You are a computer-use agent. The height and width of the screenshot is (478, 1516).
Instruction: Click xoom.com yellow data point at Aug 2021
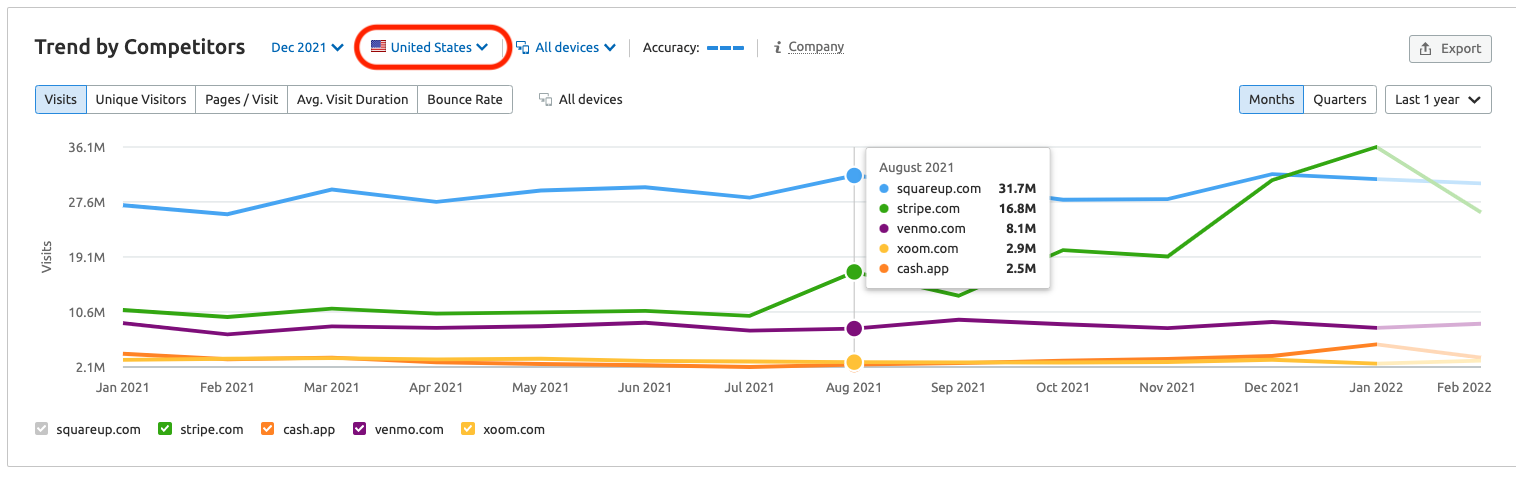click(x=854, y=362)
